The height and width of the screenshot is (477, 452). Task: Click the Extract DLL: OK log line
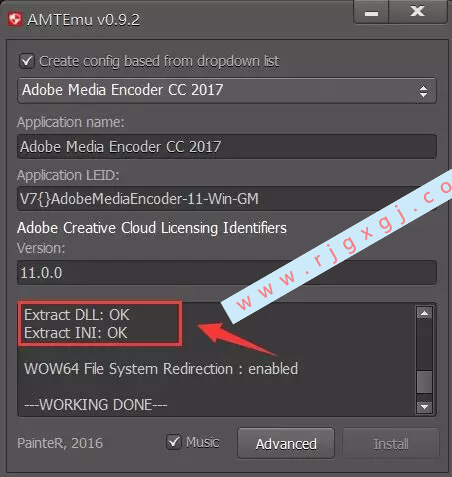(x=77, y=315)
